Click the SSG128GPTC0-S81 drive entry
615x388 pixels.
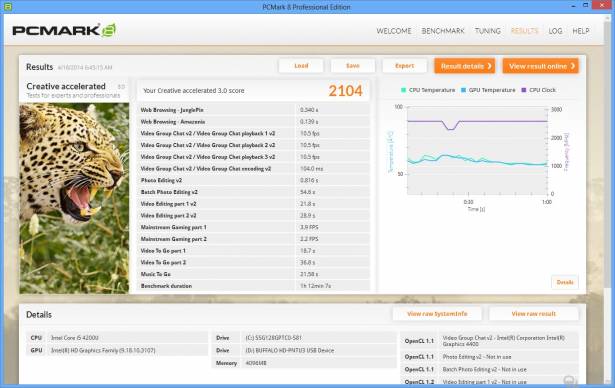pyautogui.click(x=273, y=338)
